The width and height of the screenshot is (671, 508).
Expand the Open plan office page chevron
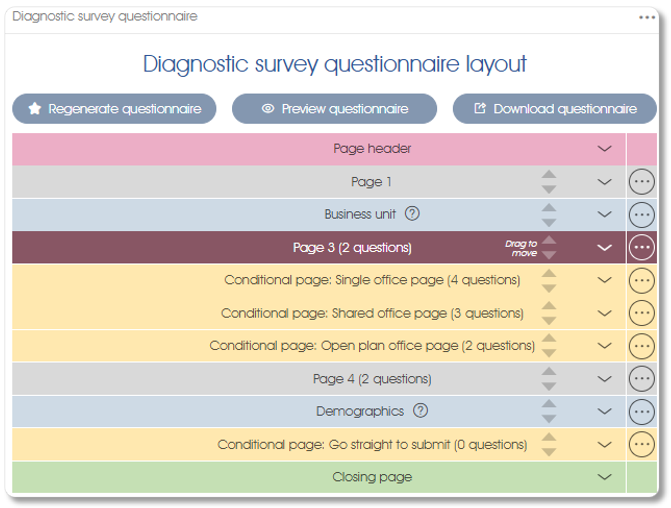[604, 345]
